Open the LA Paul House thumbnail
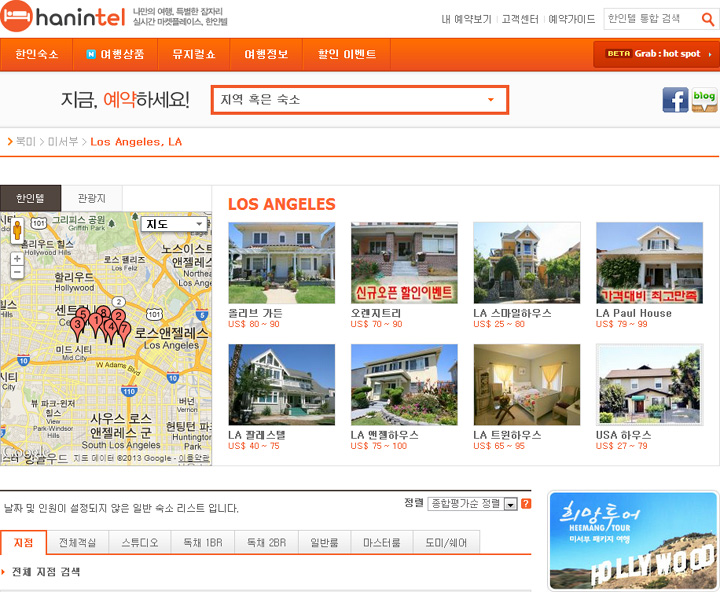 649,263
